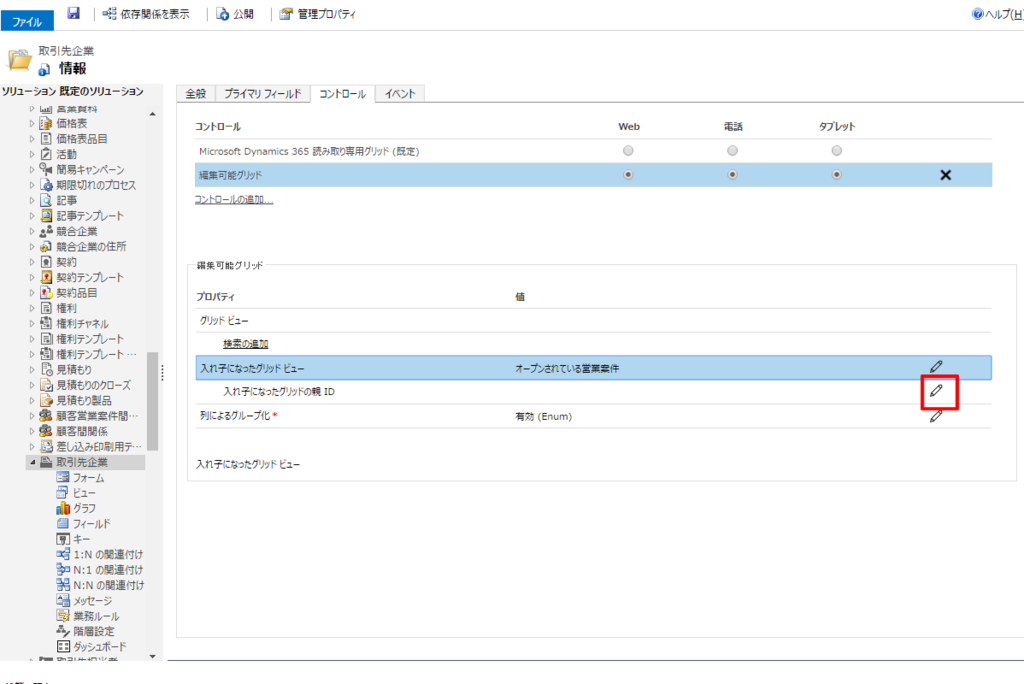Select 電話 radio for 編集可能グリッド

click(731, 174)
